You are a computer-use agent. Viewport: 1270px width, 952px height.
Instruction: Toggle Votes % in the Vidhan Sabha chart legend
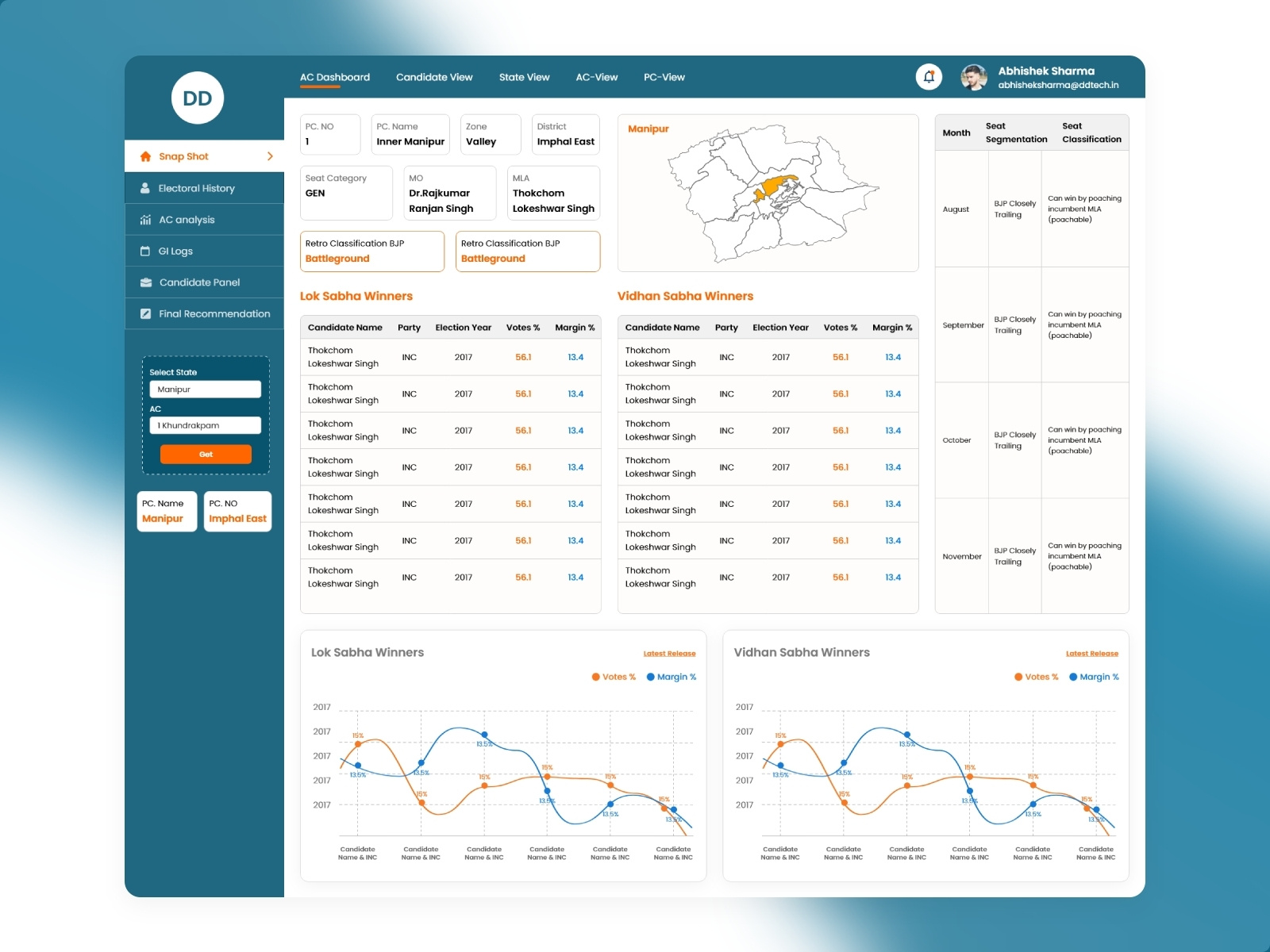coord(1037,677)
